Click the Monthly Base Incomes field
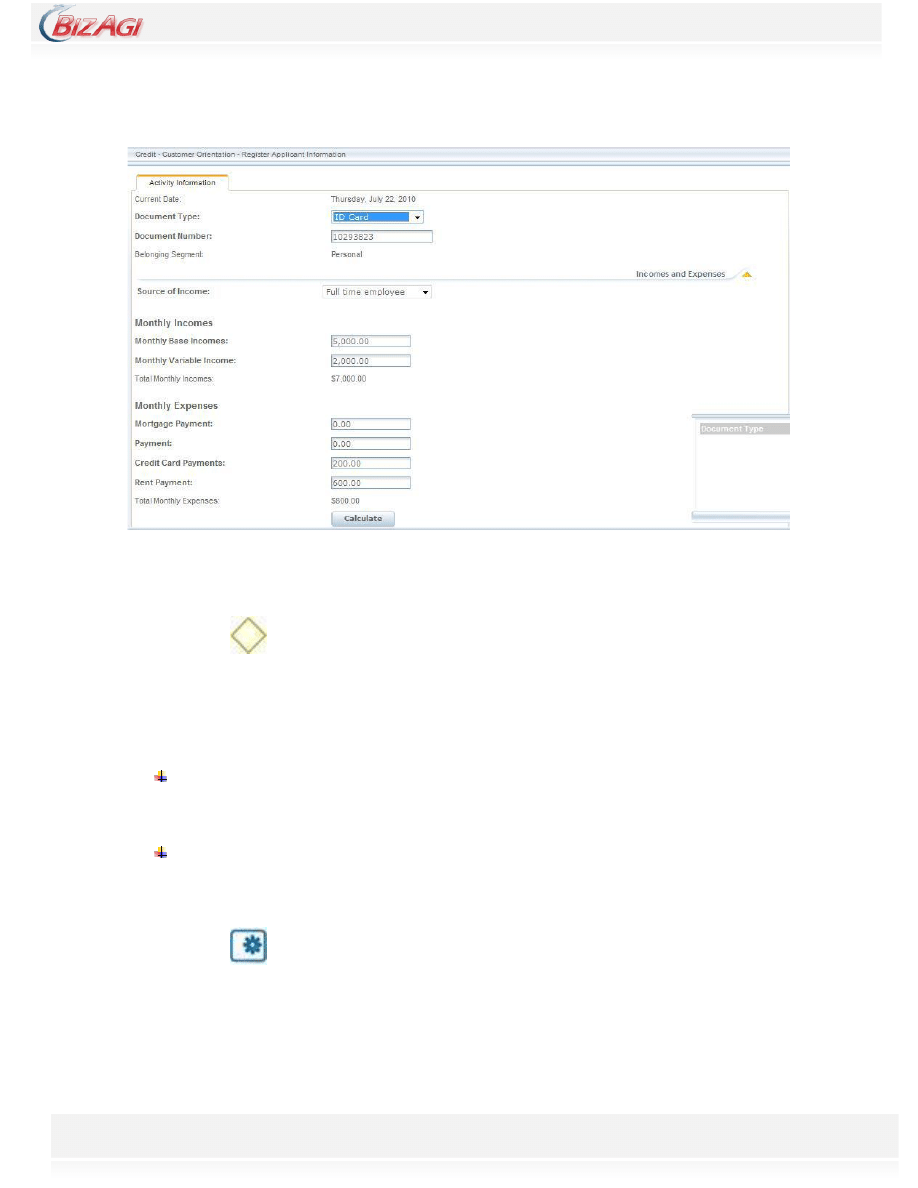 pos(370,341)
